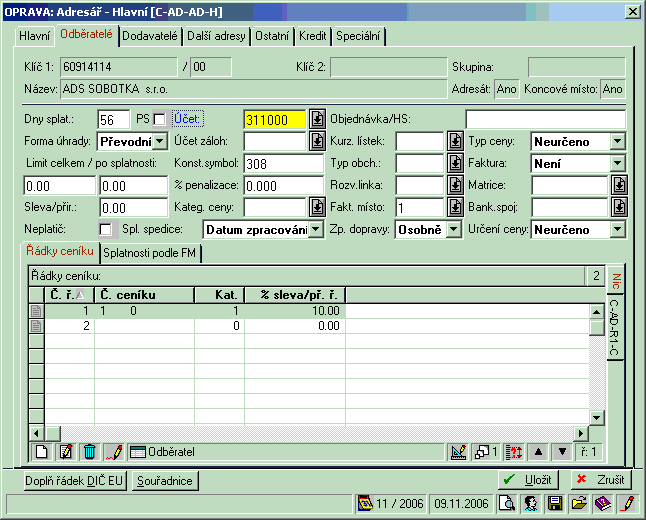Click Konst.symbol field containing 308
This screenshot has height=520, width=646.
(x=283, y=164)
